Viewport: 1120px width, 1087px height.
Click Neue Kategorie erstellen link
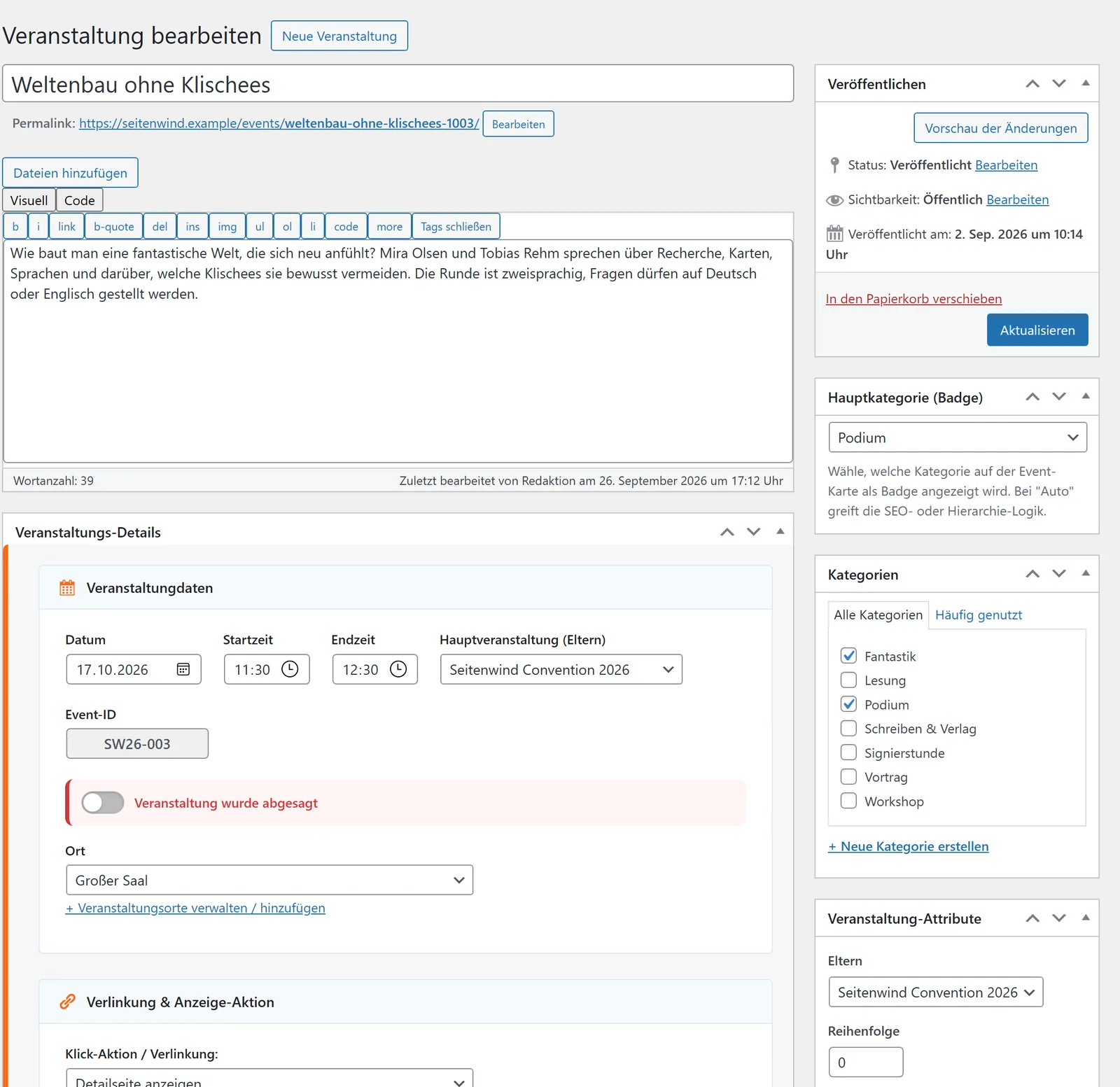tap(909, 846)
